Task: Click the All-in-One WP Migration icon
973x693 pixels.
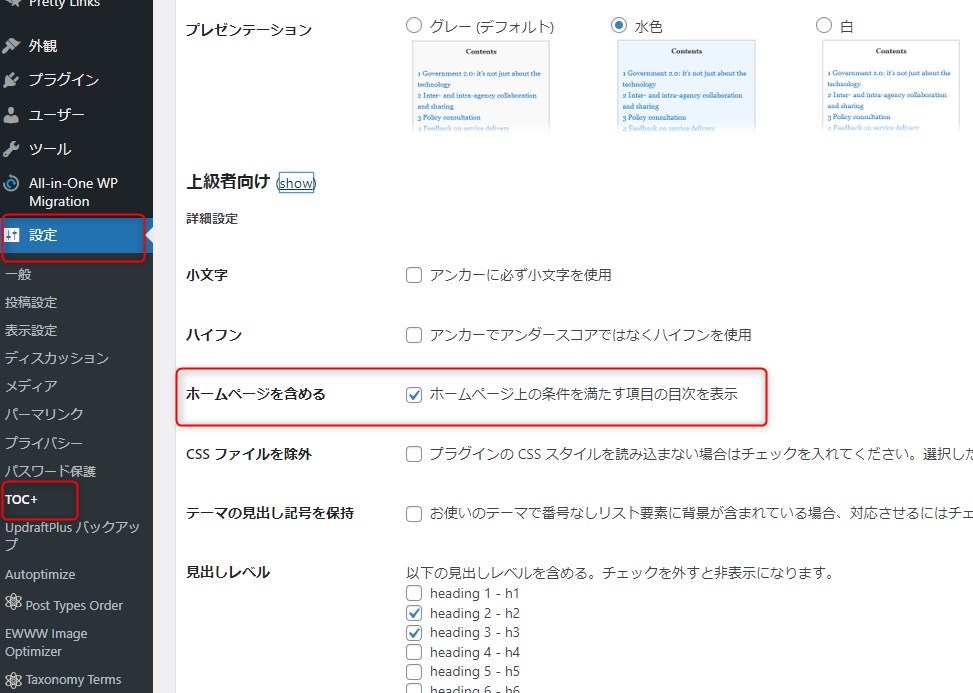Action: [11, 184]
